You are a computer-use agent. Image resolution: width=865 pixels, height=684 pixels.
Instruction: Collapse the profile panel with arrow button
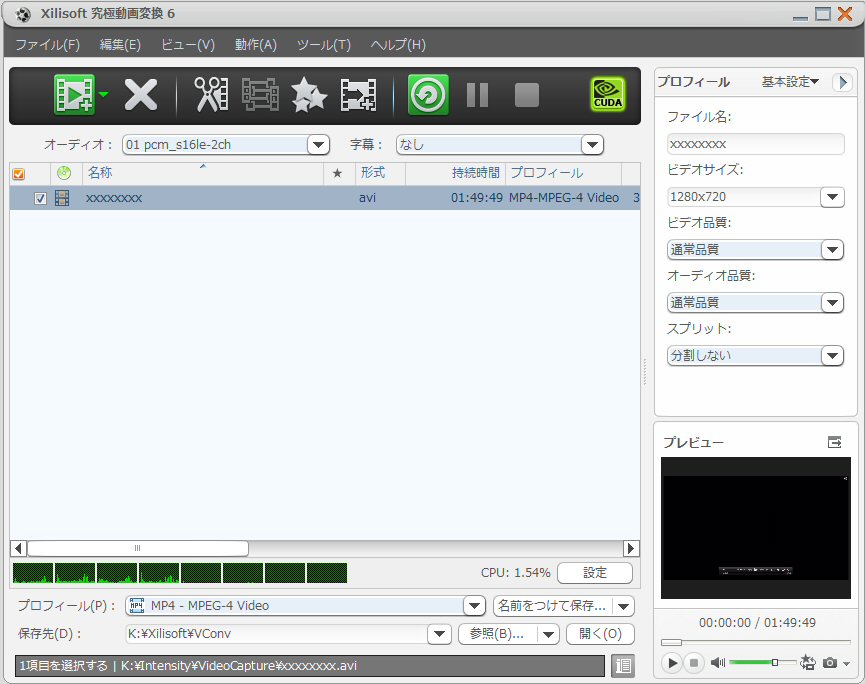pos(842,82)
